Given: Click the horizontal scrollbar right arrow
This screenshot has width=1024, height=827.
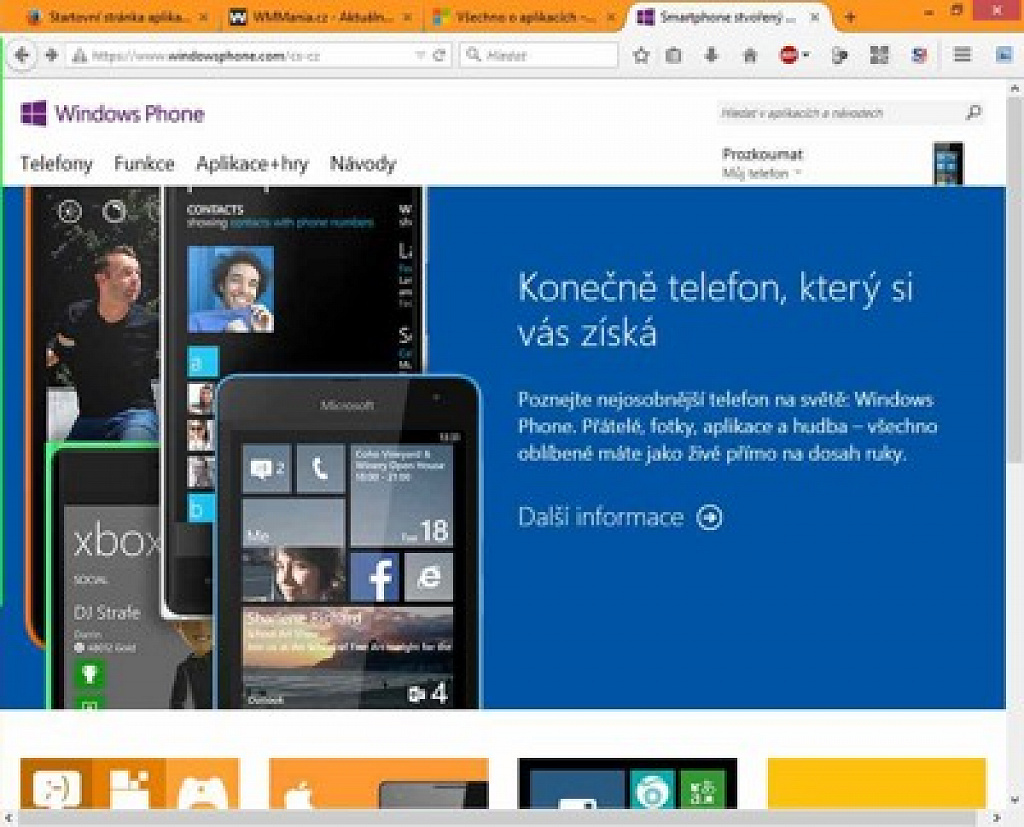Looking at the screenshot, I should pos(997,818).
